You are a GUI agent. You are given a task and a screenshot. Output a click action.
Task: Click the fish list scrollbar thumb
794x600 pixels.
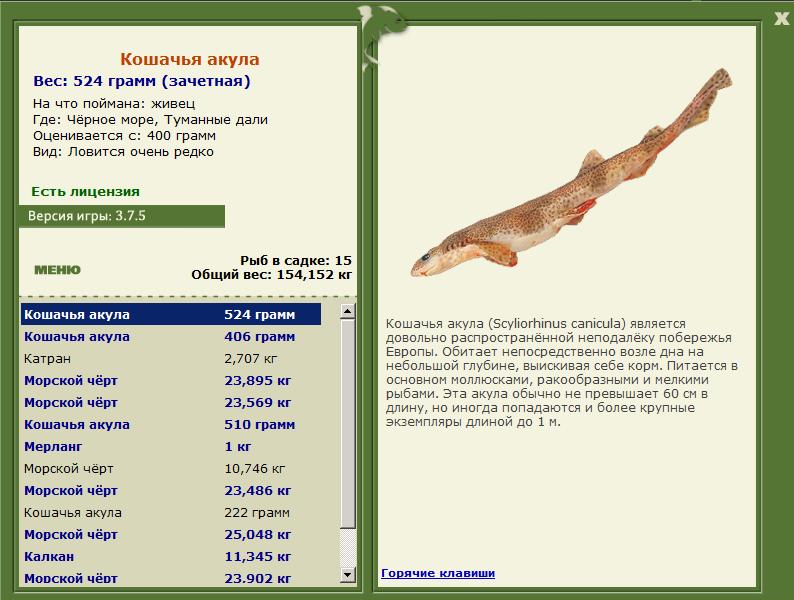coord(347,423)
